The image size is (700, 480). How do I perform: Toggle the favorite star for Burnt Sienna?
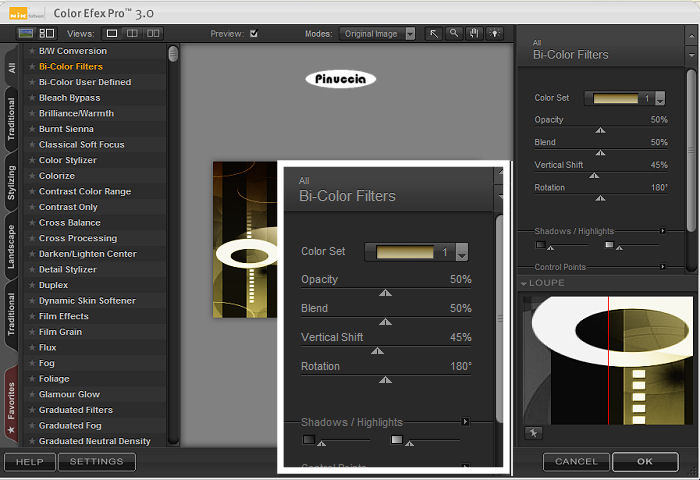pyautogui.click(x=32, y=129)
